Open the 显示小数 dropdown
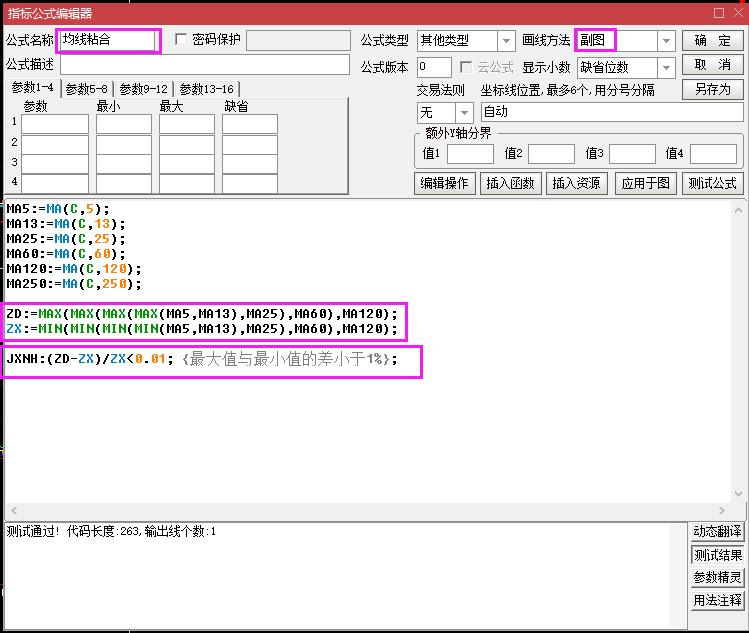The height and width of the screenshot is (633, 749). tap(666, 68)
